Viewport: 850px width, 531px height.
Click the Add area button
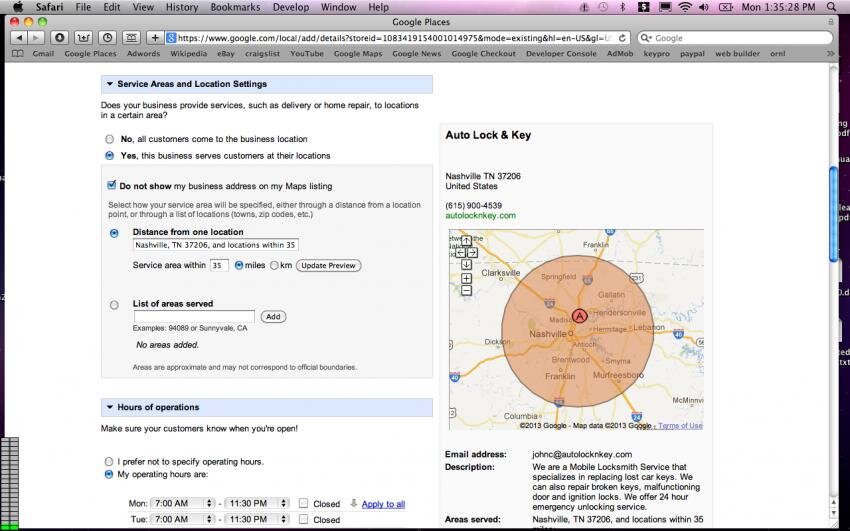[273, 316]
